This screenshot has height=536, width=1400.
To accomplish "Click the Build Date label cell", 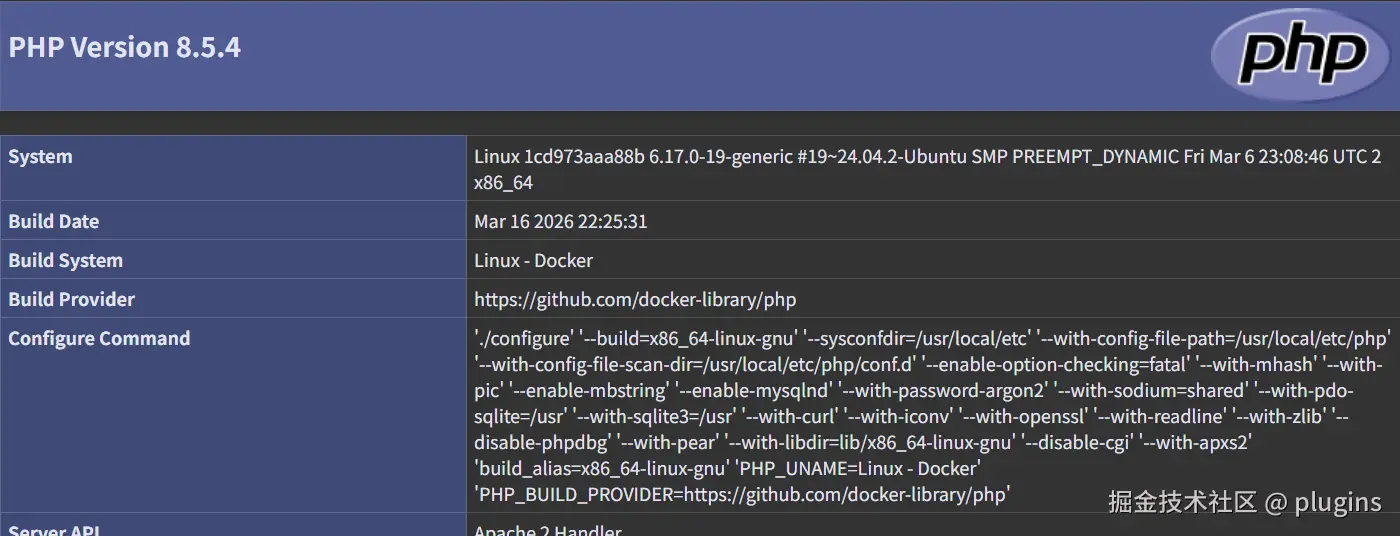I will 54,221.
